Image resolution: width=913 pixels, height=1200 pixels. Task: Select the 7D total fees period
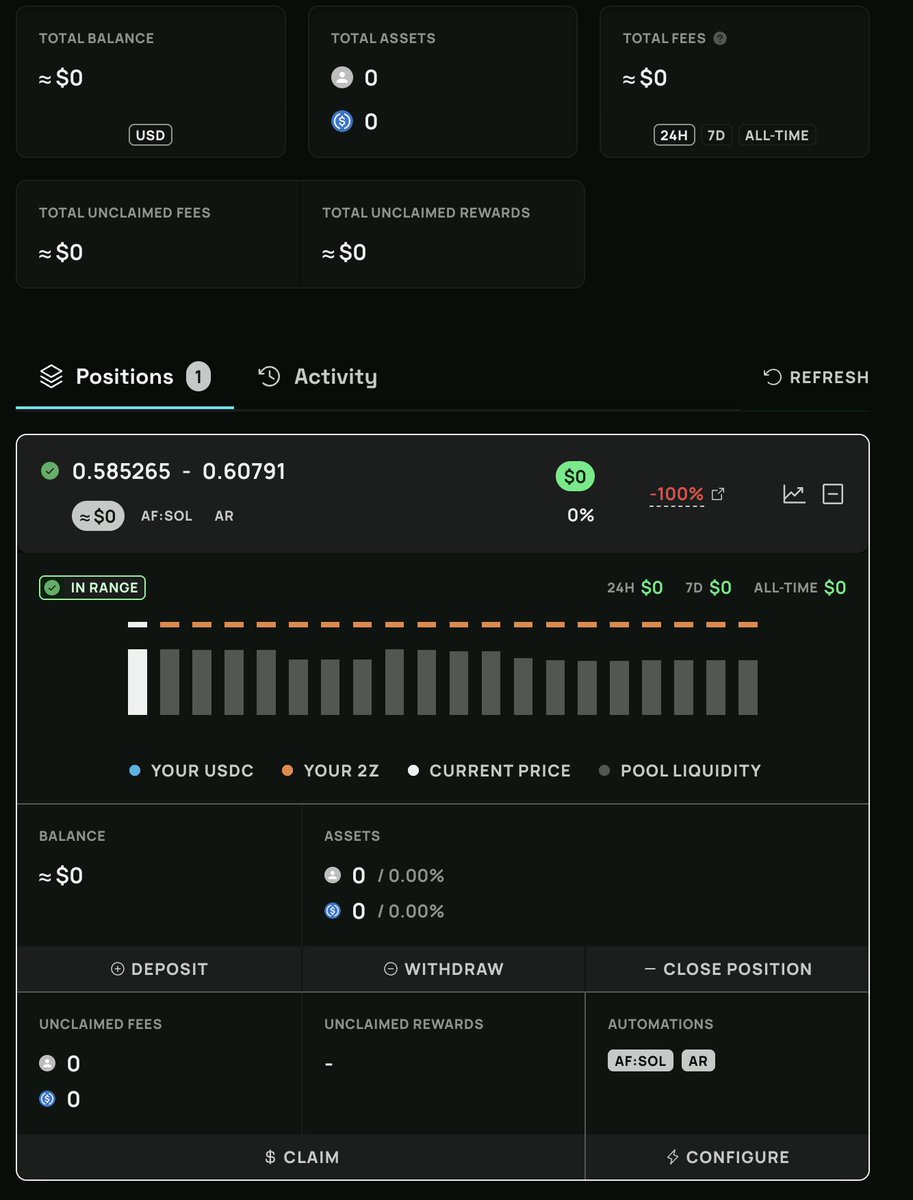click(x=716, y=135)
